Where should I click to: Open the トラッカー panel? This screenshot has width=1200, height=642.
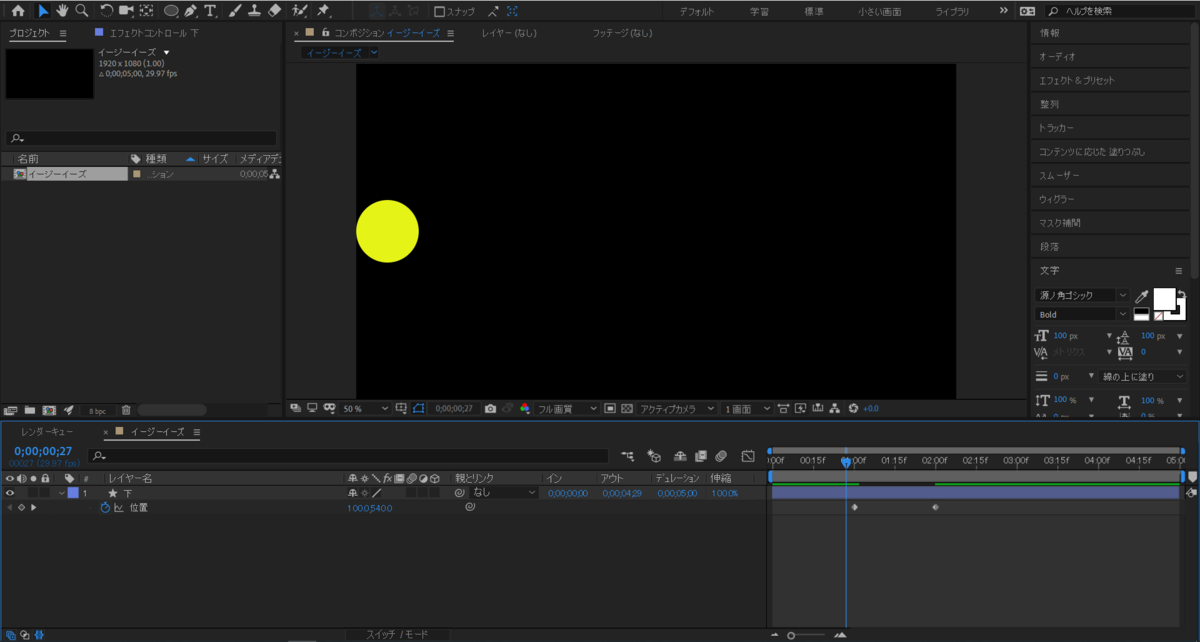(x=1056, y=128)
